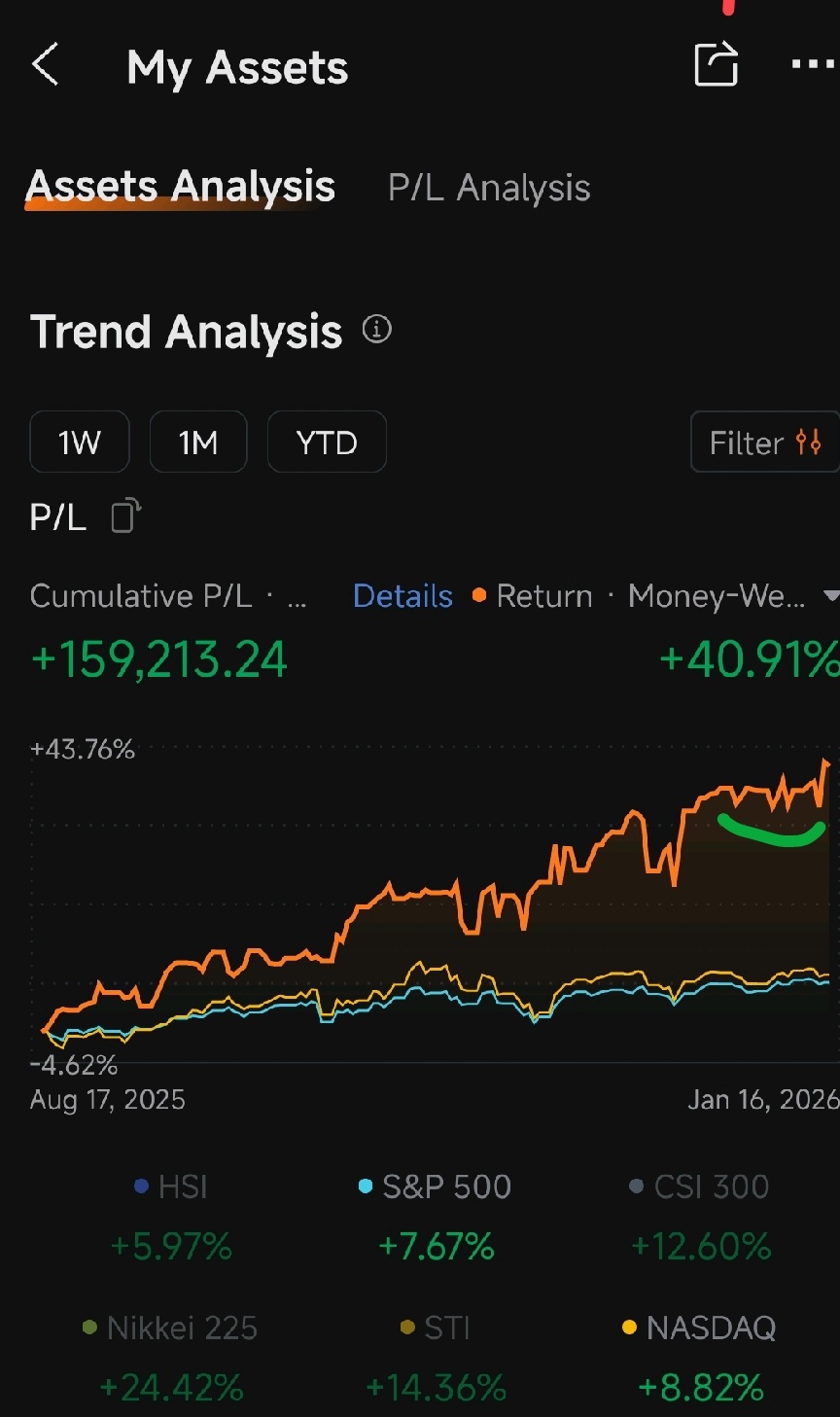This screenshot has width=840, height=1417.
Task: Expand the Cumulative P/L ellipsis
Action: (x=297, y=597)
